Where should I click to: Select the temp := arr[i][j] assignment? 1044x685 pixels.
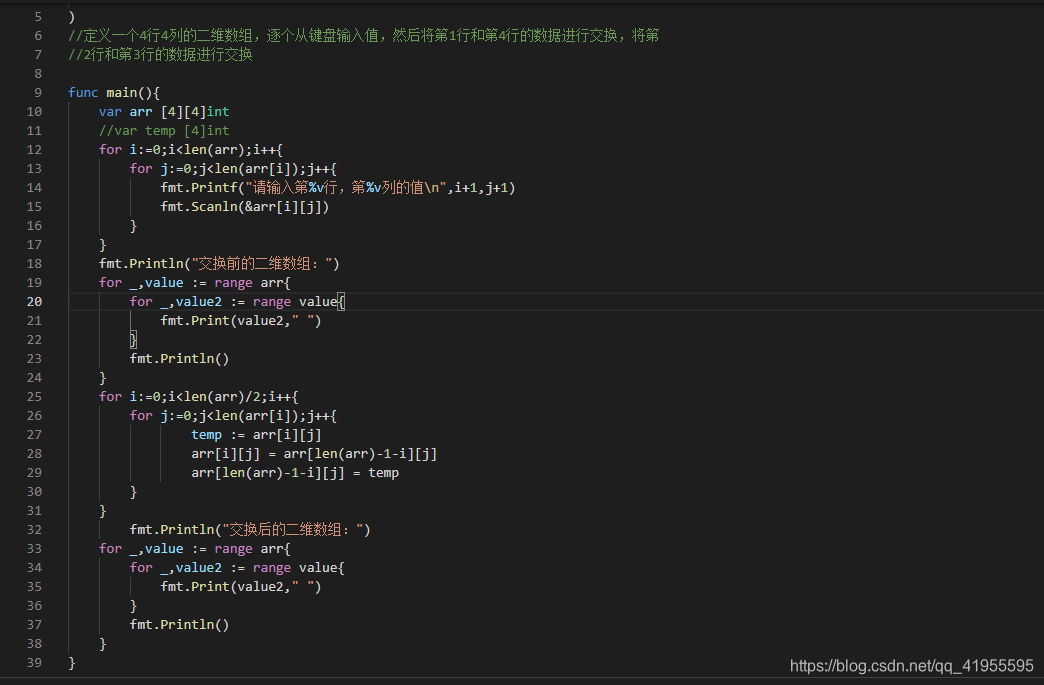tap(255, 434)
